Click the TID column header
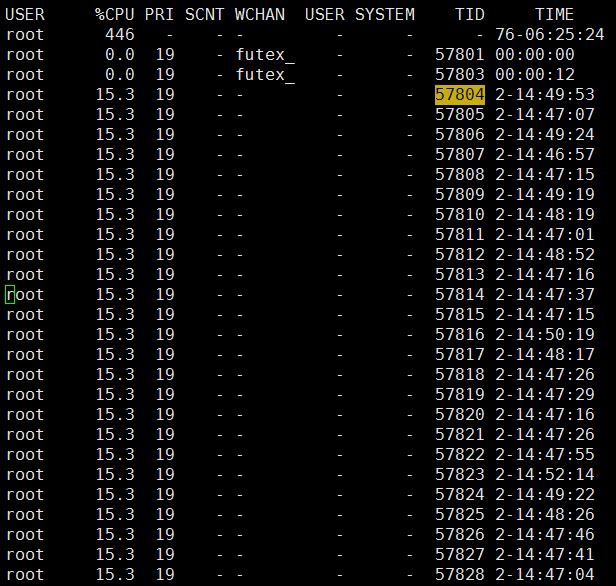 (469, 15)
